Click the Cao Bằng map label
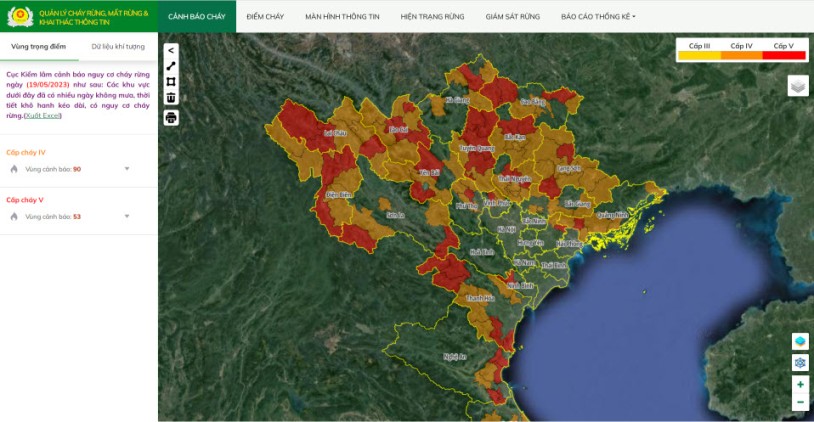The width and height of the screenshot is (814, 422). 533,102
